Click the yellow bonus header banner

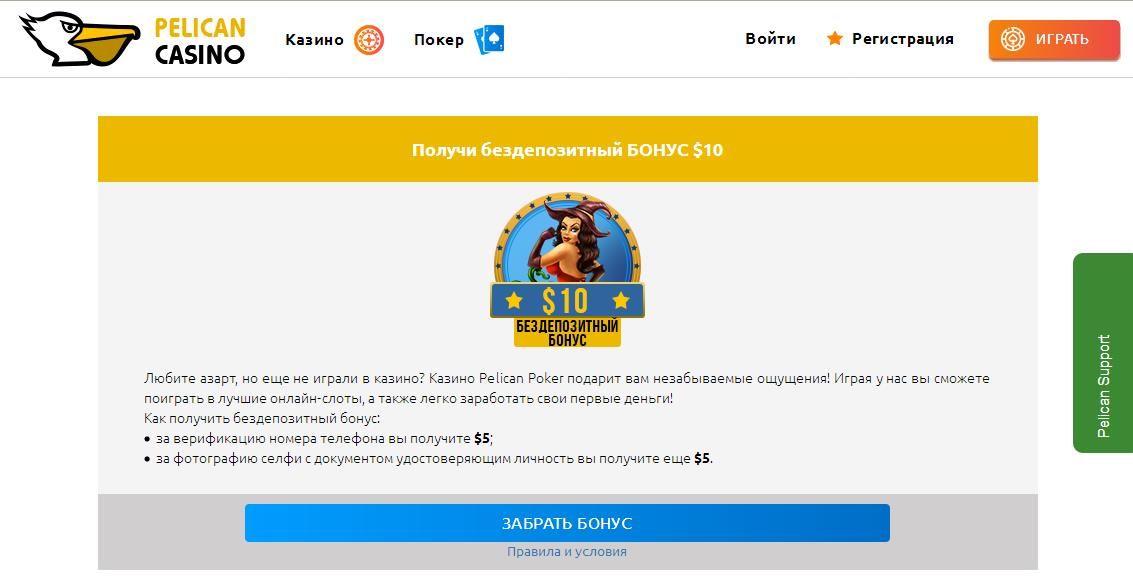tap(568, 150)
